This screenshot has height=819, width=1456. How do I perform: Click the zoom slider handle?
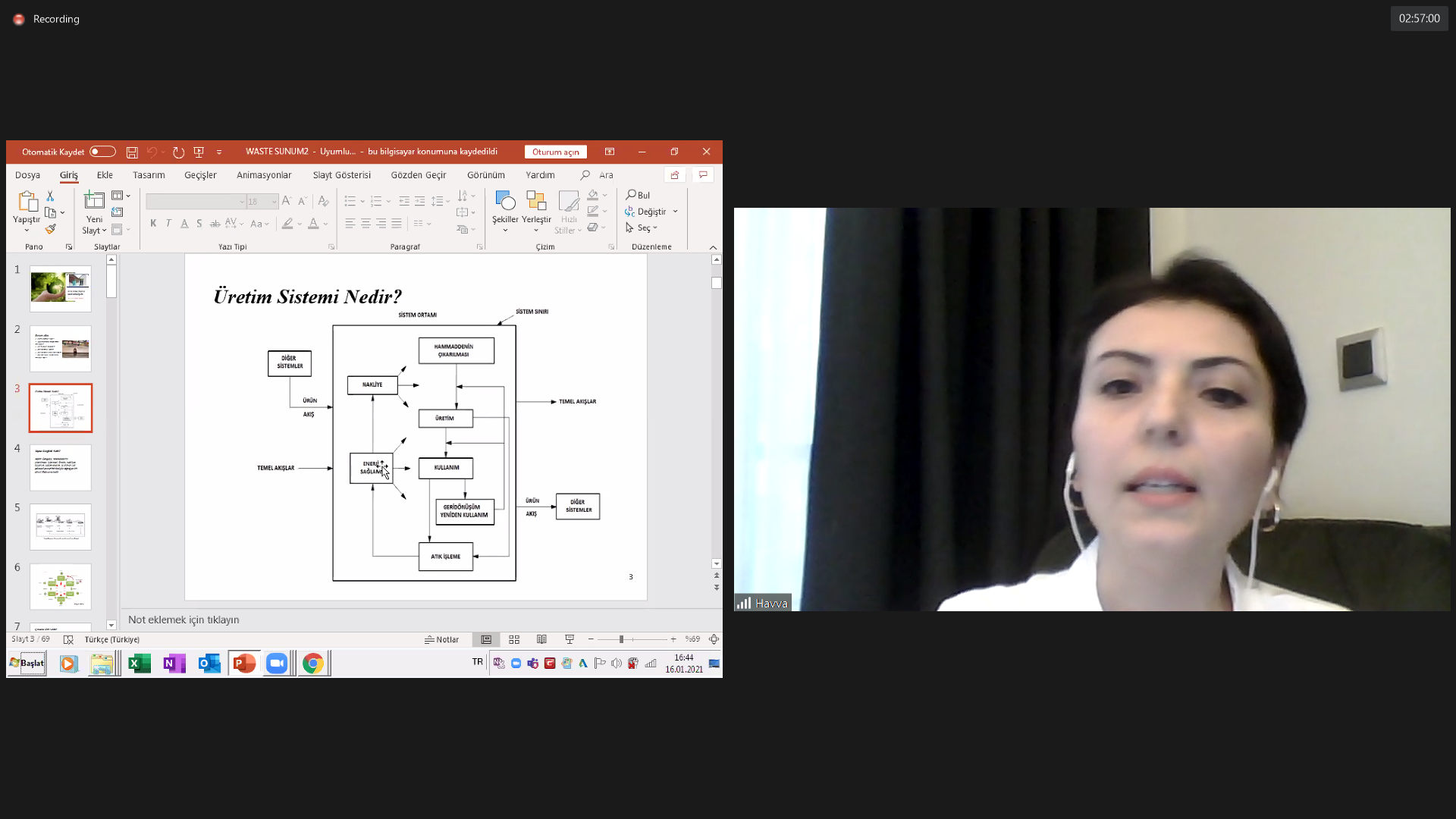(x=621, y=639)
